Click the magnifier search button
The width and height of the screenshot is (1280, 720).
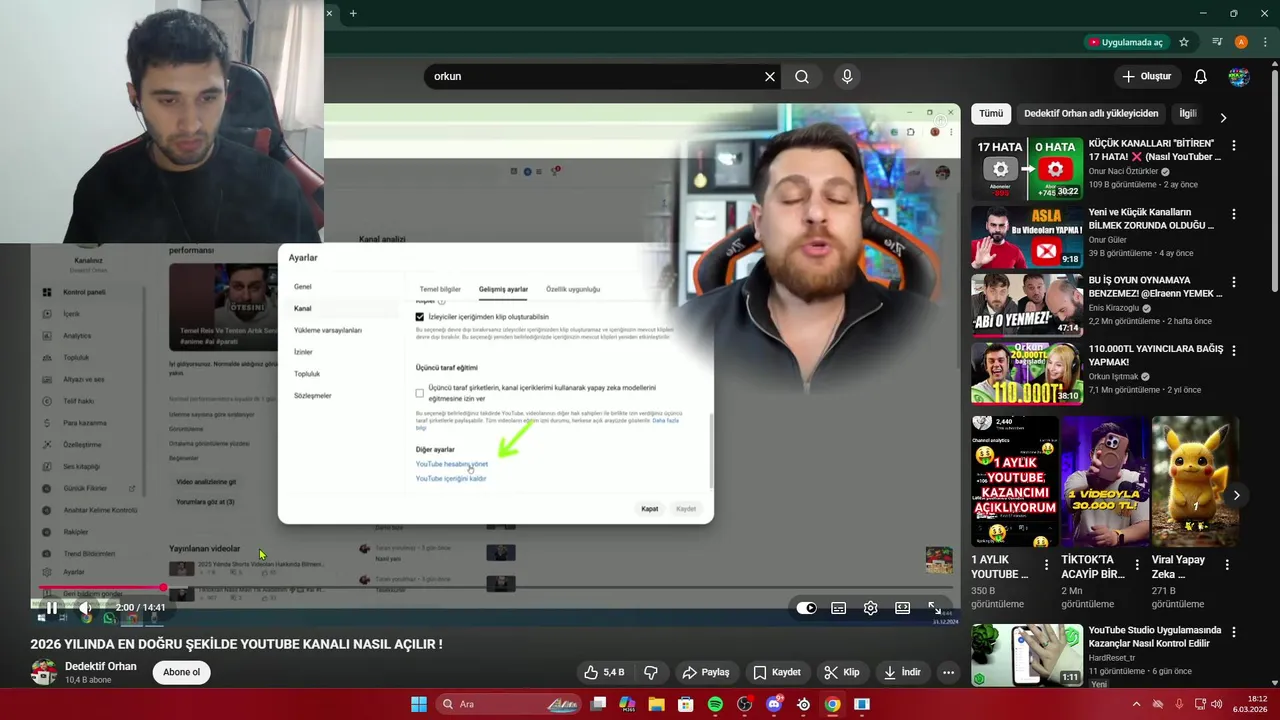click(802, 76)
